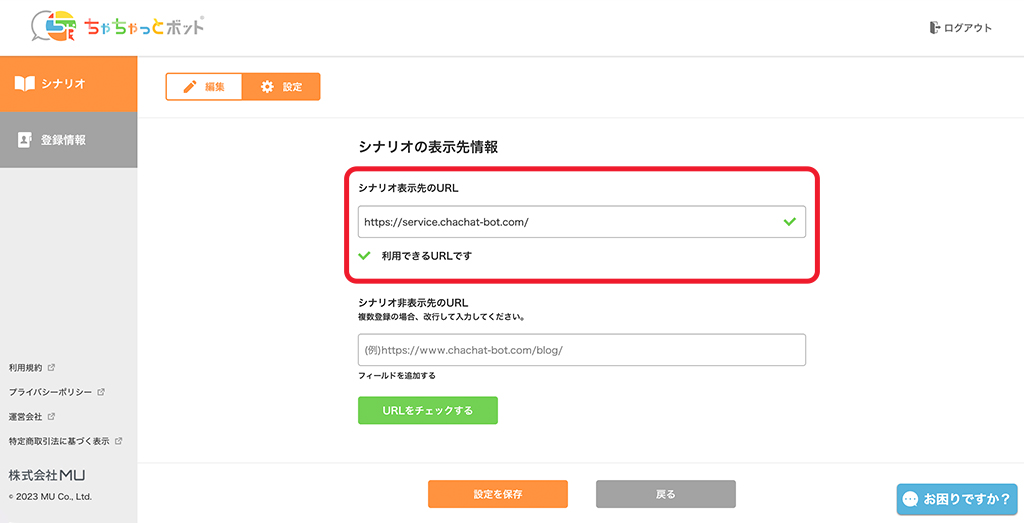Click green checkmark inside the URL field
The height and width of the screenshot is (523, 1024).
(790, 221)
